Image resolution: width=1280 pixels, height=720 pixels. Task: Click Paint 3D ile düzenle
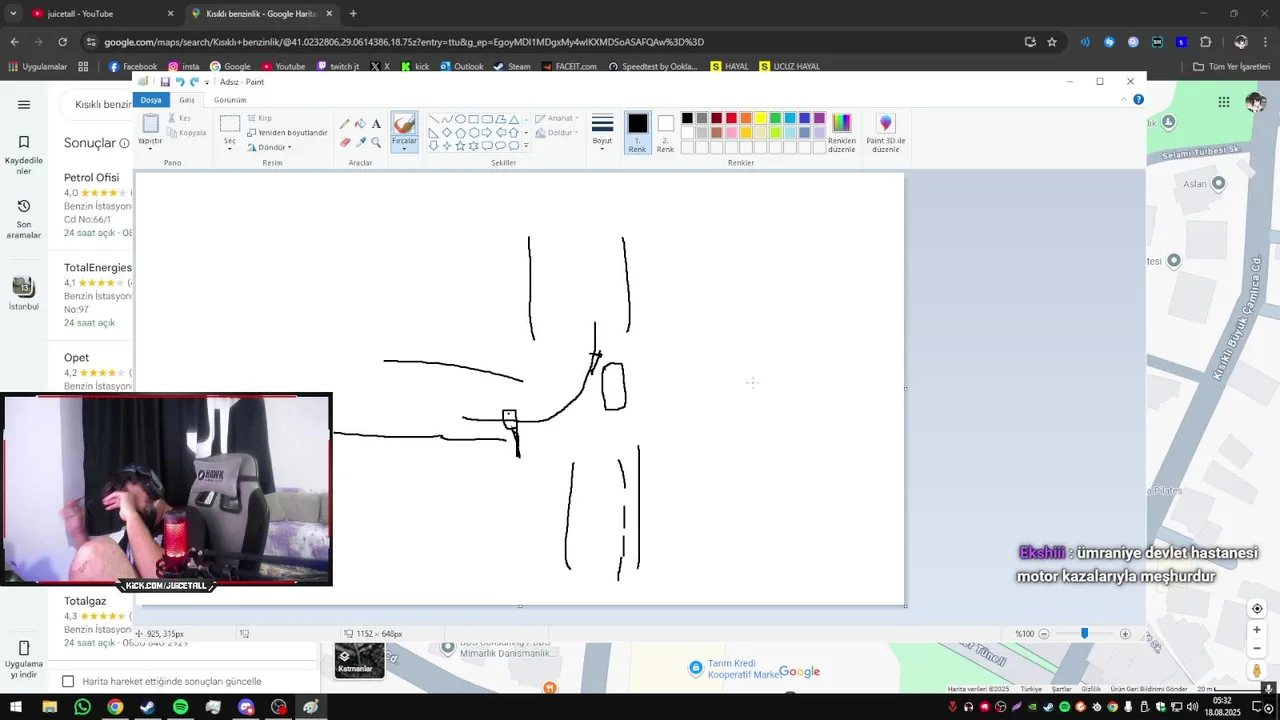[x=886, y=132]
